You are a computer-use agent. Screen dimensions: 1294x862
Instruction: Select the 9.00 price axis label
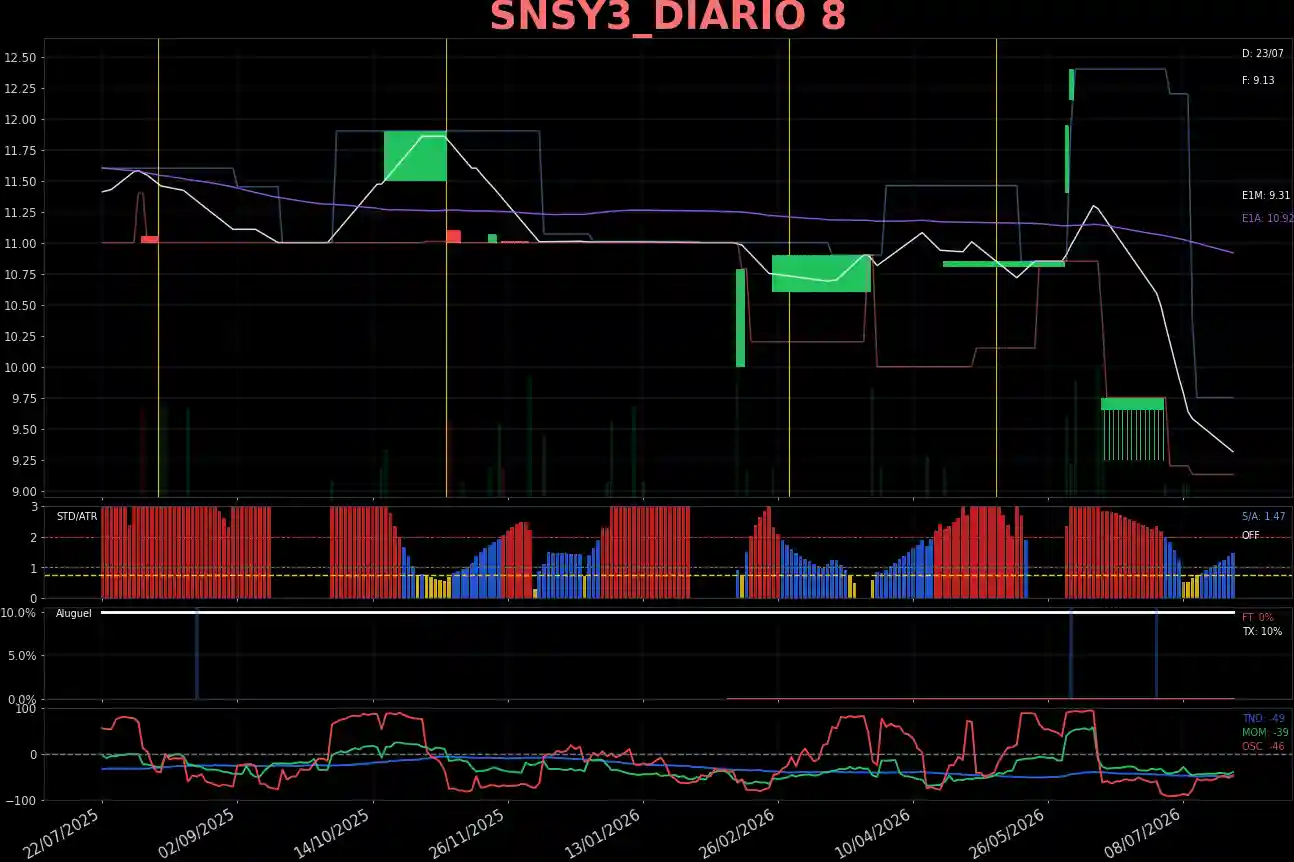(24, 492)
